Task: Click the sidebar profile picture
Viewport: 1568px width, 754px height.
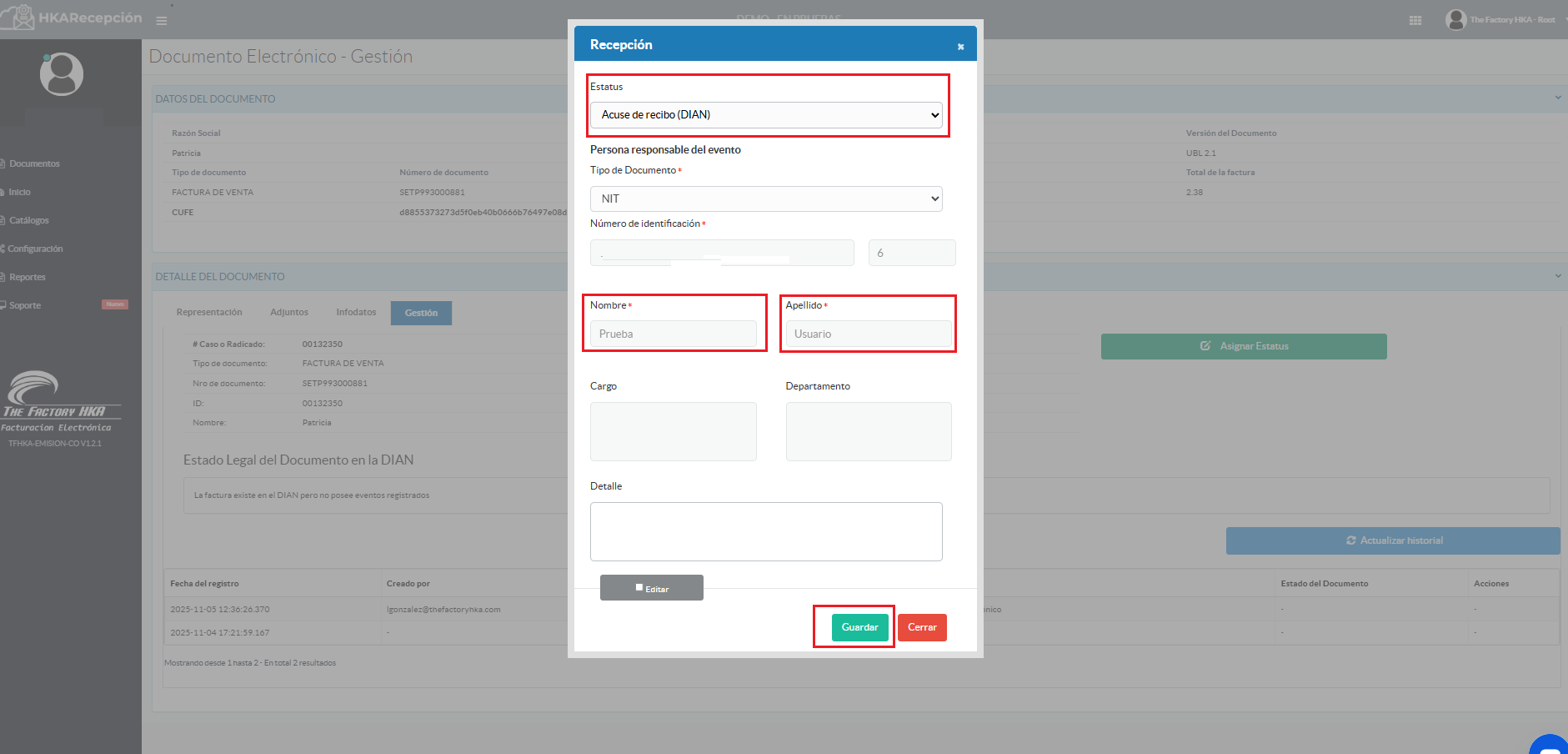Action: coord(62,74)
